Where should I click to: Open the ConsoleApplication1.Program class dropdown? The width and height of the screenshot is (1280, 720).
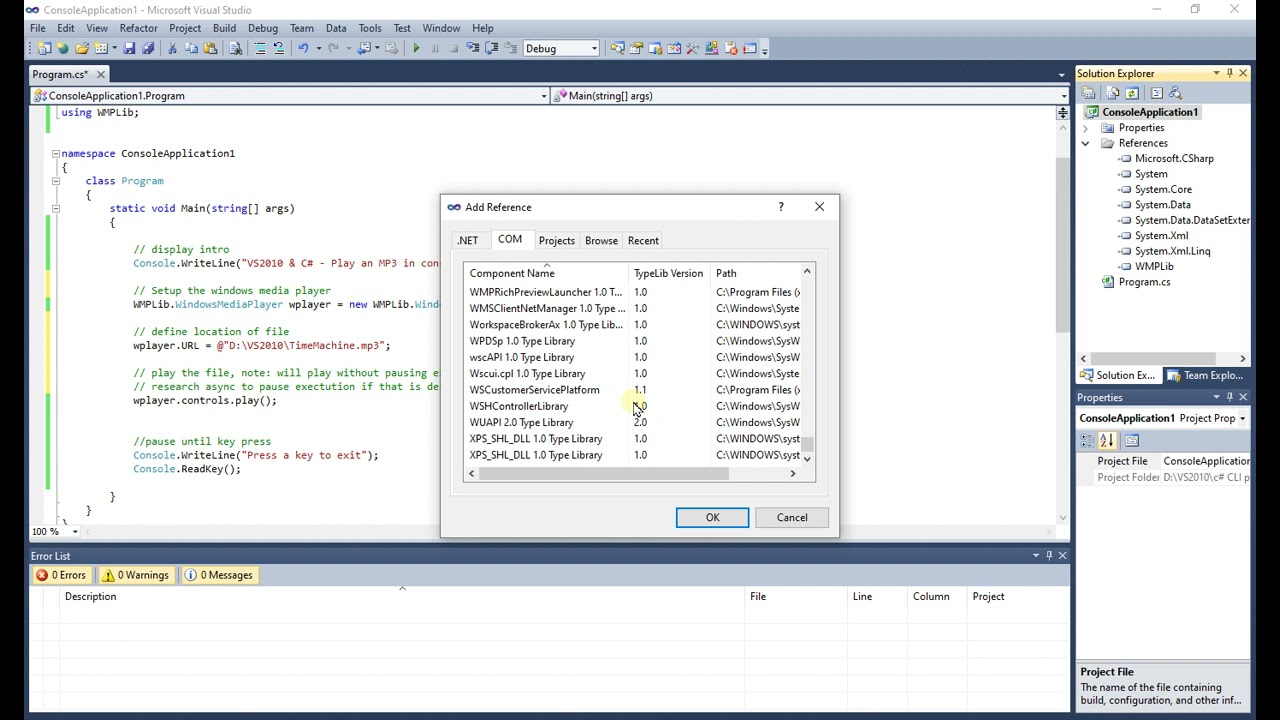click(544, 96)
